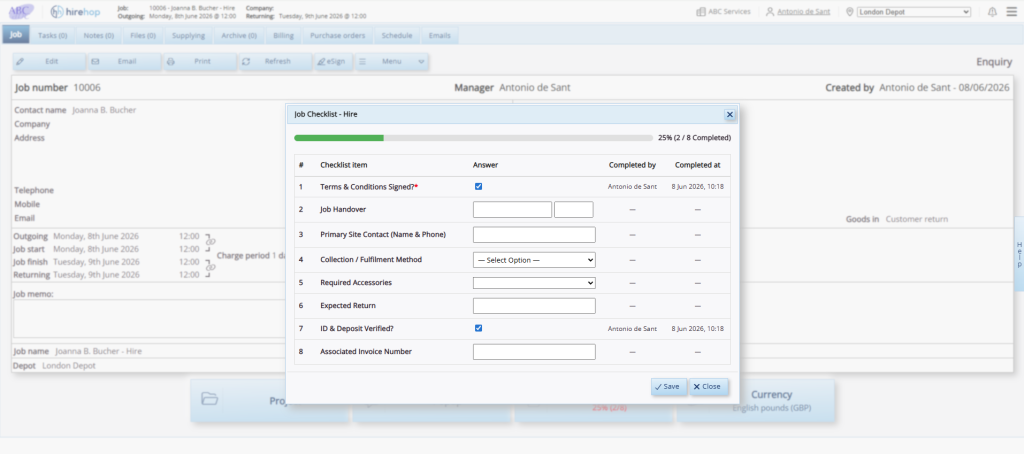Open the hamburger main menu
The width and height of the screenshot is (1024, 454).
(x=1012, y=12)
